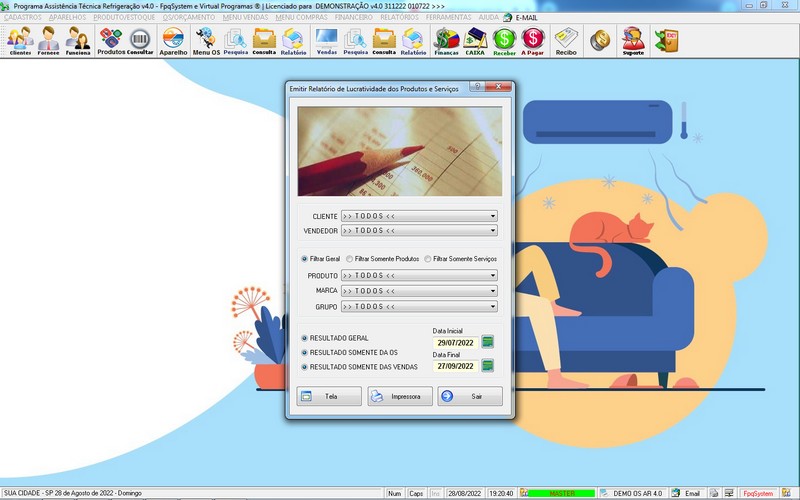Screen dimensions: 800x500
Task: Select RESULTADO SOMENTE DA OS option
Action: tap(305, 352)
